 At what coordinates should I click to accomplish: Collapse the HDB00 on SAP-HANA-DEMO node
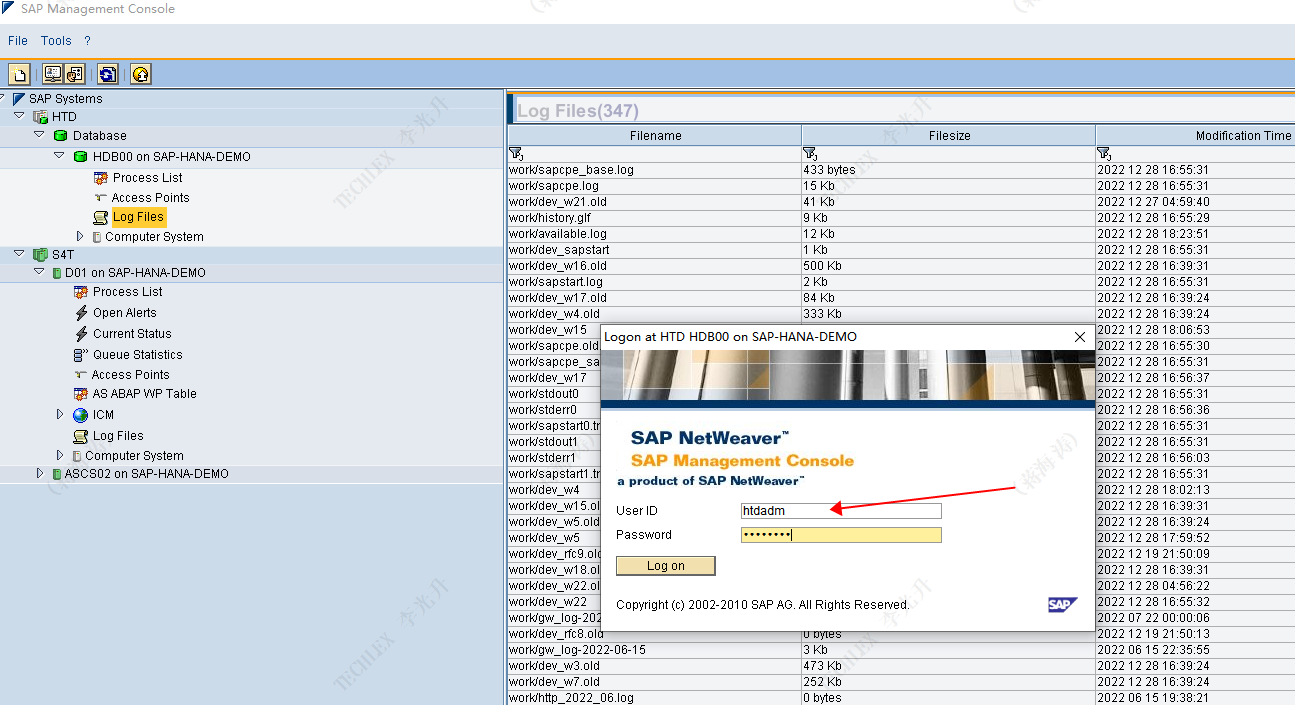(59, 155)
